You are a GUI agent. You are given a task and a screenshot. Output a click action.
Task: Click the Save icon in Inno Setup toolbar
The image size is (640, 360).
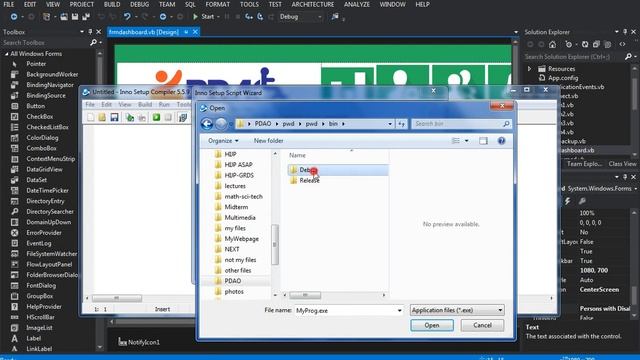114,118
